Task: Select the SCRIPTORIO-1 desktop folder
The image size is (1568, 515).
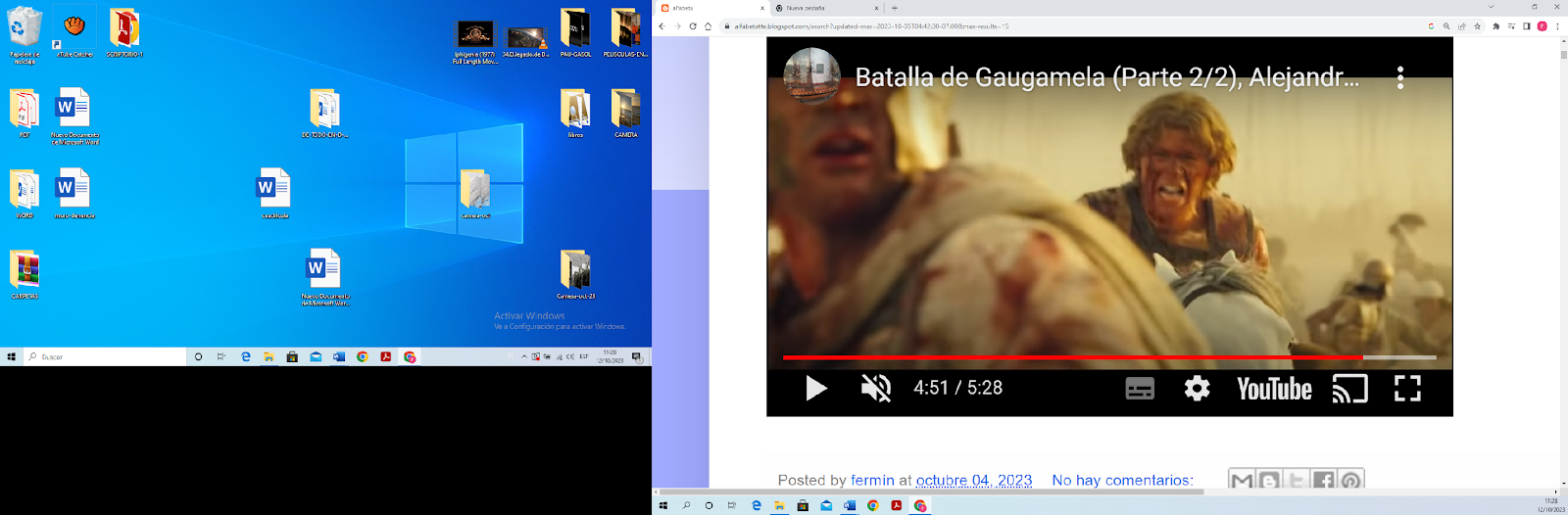Action: (124, 32)
